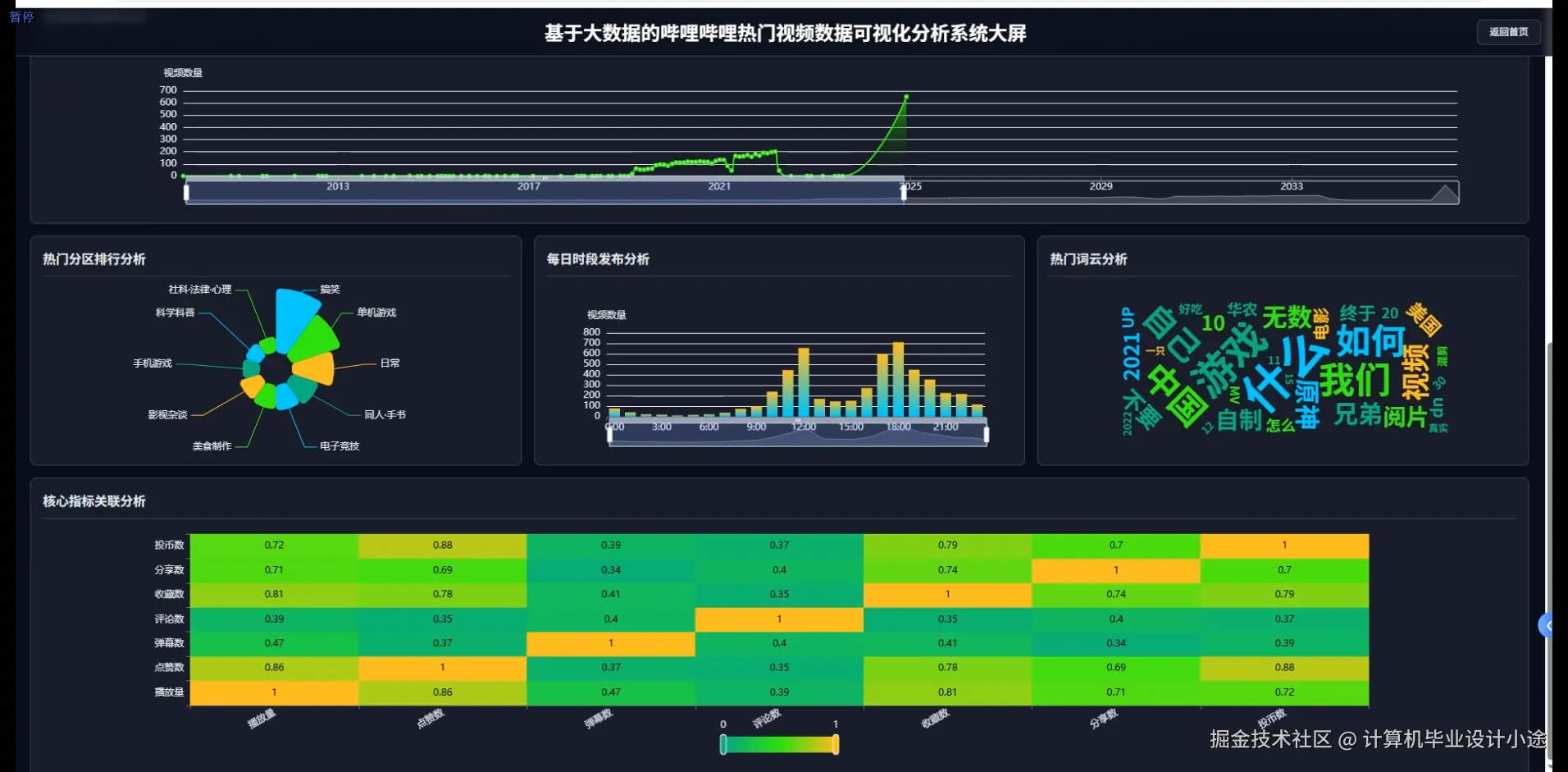Click the 暂停 link at top left

click(x=21, y=16)
